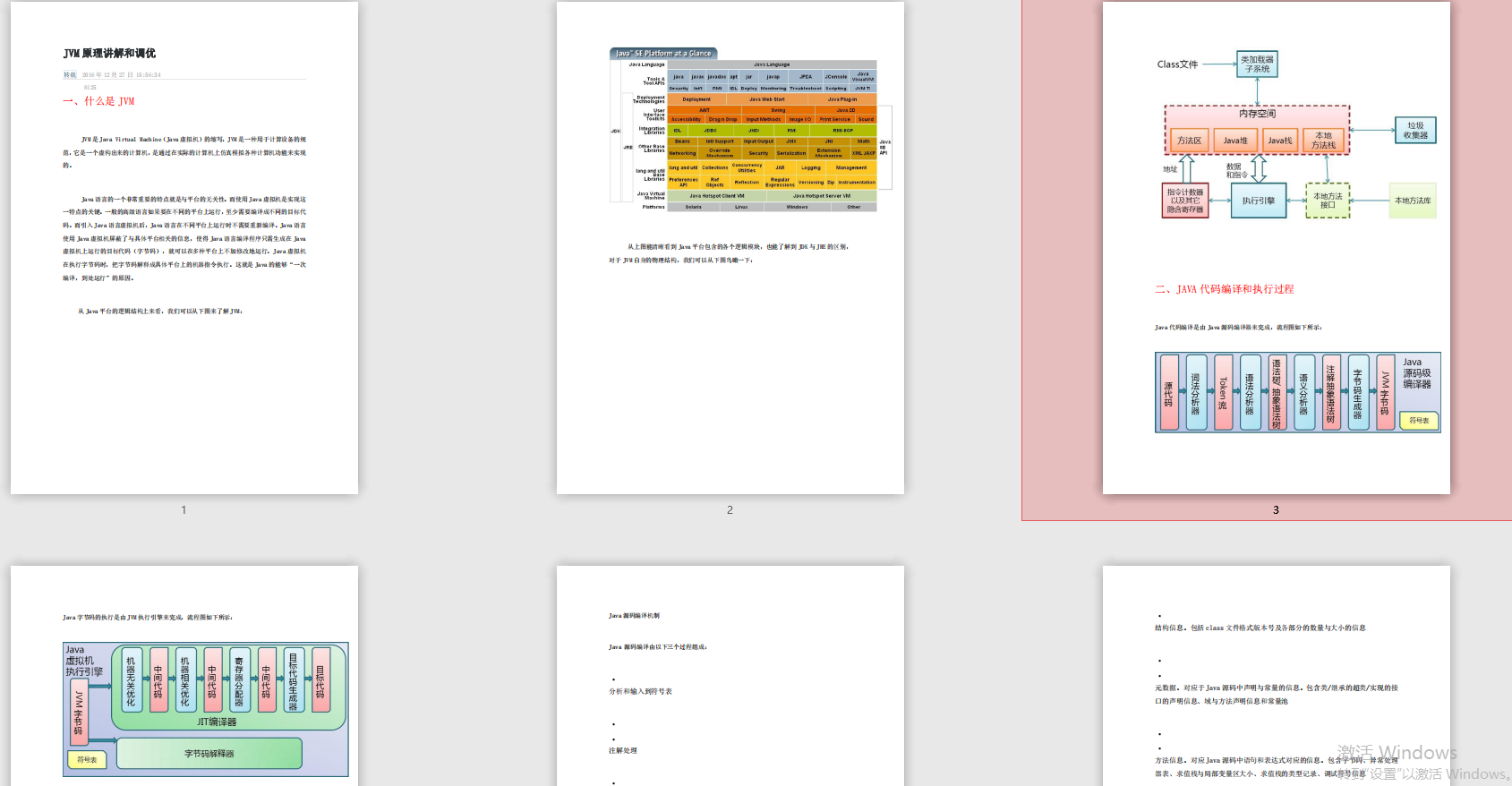The width and height of the screenshot is (1512, 786).
Task: Select the page 1 thumbnail titled JVM 原理讲解和调优
Action: (184, 247)
